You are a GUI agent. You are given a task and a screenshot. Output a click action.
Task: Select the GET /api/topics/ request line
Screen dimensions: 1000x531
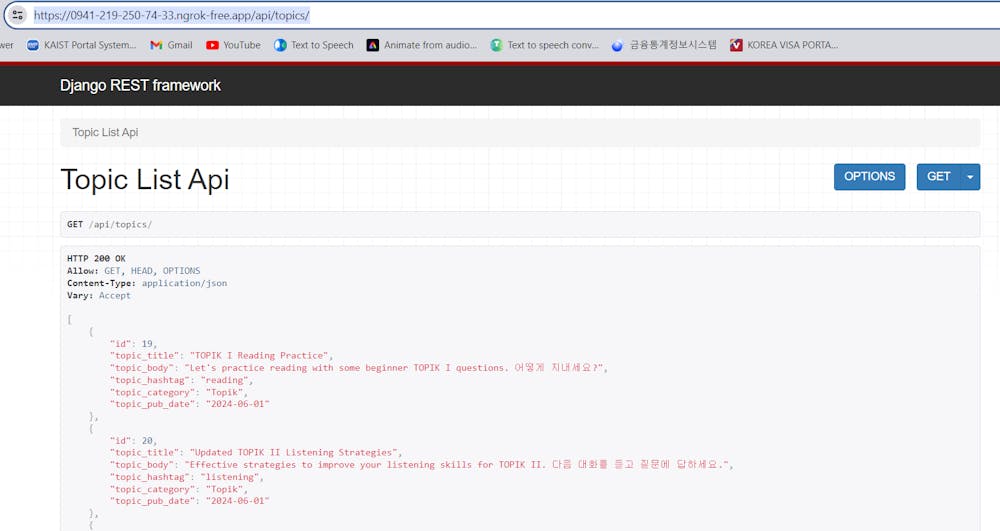110,224
